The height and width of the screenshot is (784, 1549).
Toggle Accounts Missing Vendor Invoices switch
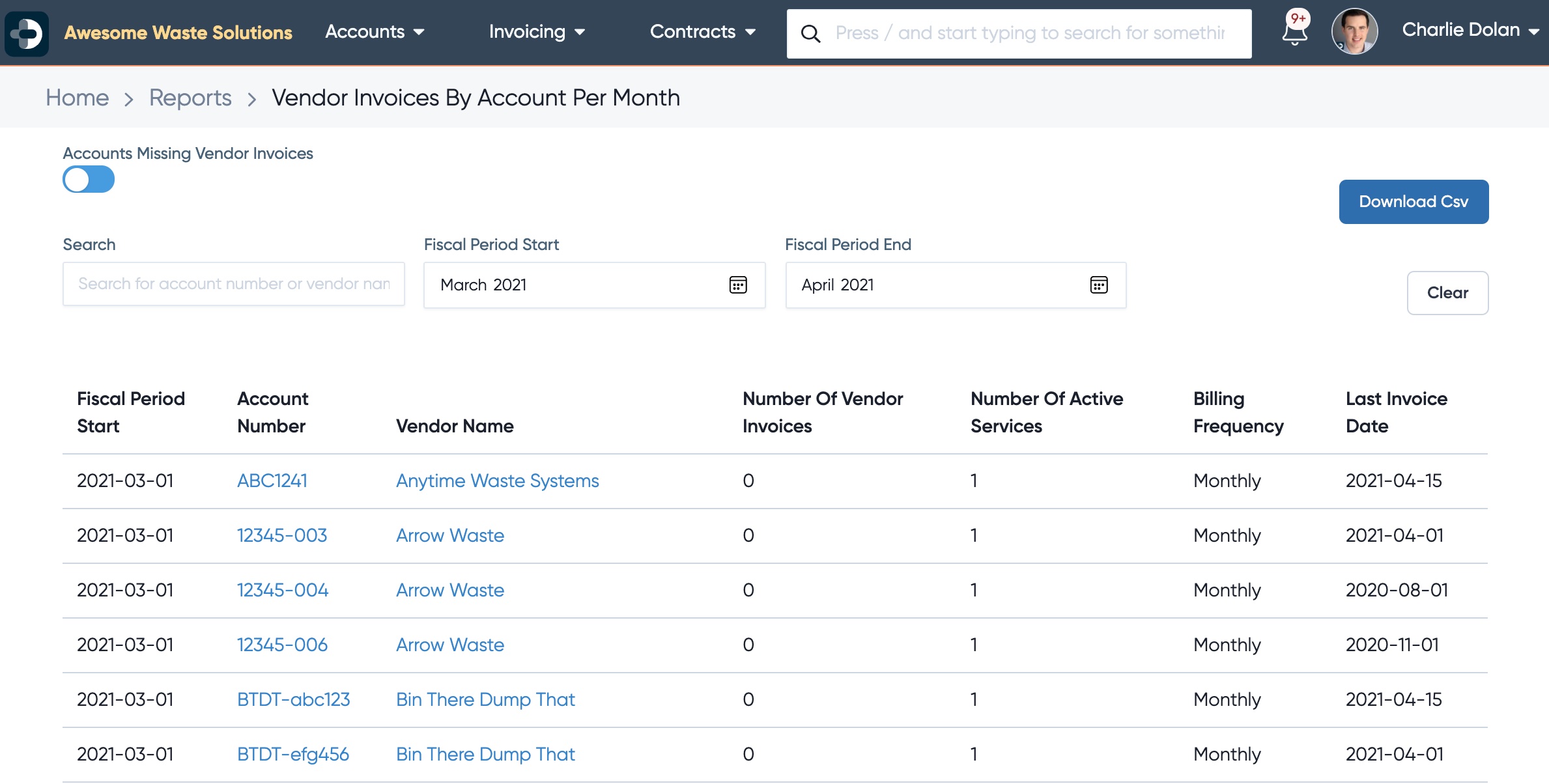coord(89,179)
